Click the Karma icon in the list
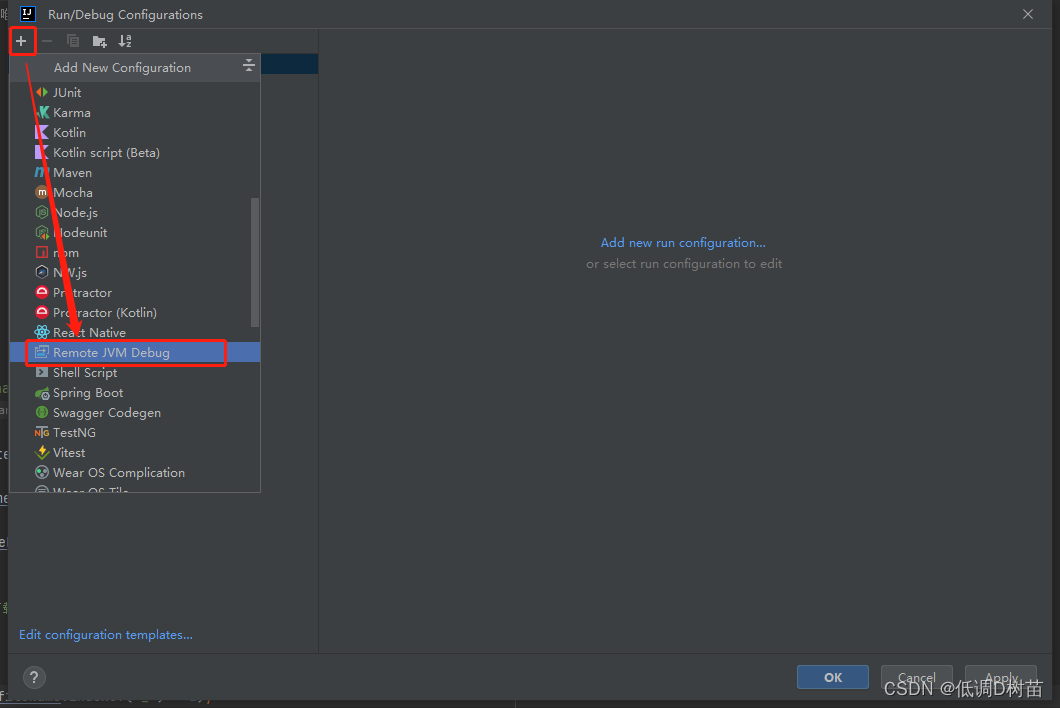1060x708 pixels. (42, 112)
